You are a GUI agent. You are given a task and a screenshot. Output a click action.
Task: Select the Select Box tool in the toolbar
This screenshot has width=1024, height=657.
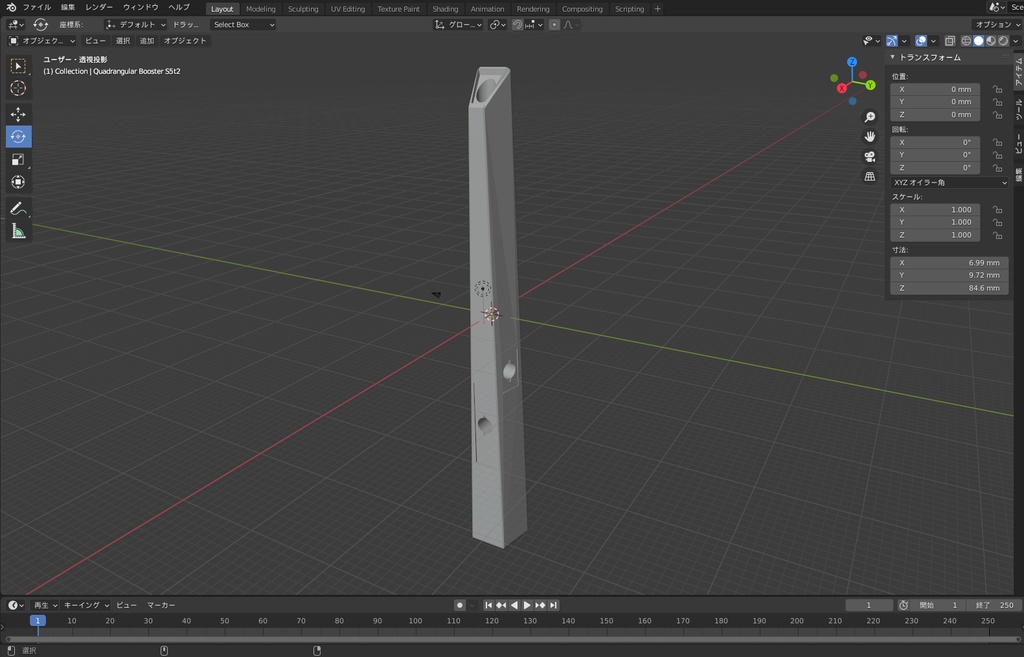pyautogui.click(x=18, y=66)
